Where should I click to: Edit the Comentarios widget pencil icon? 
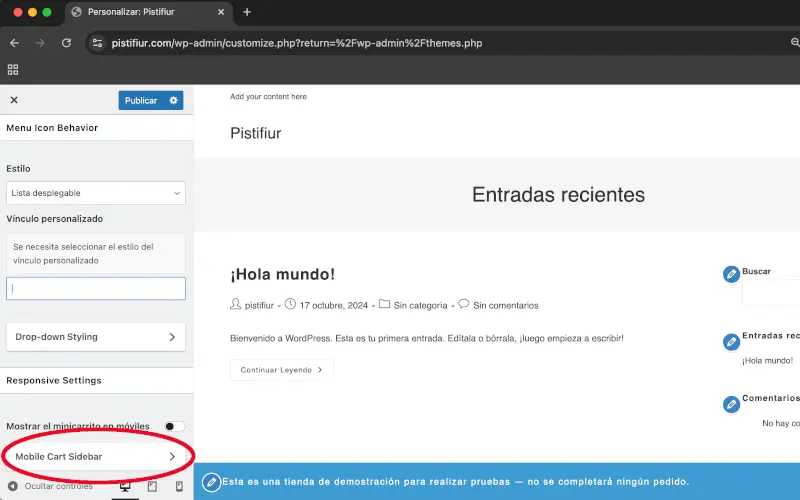[x=731, y=404]
